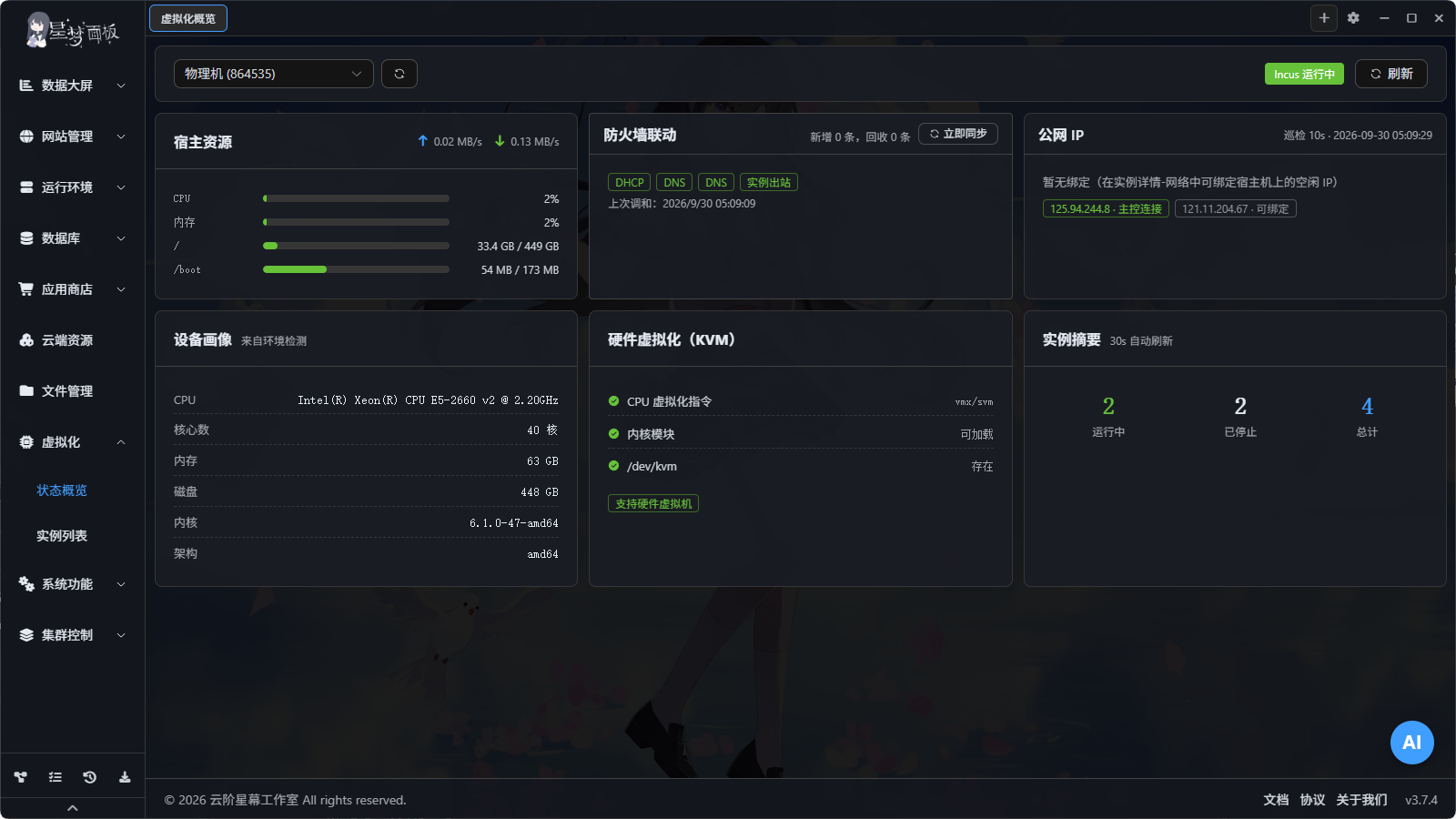The height and width of the screenshot is (819, 1456).
Task: Click the 立即同步 sync button
Action: (x=958, y=134)
